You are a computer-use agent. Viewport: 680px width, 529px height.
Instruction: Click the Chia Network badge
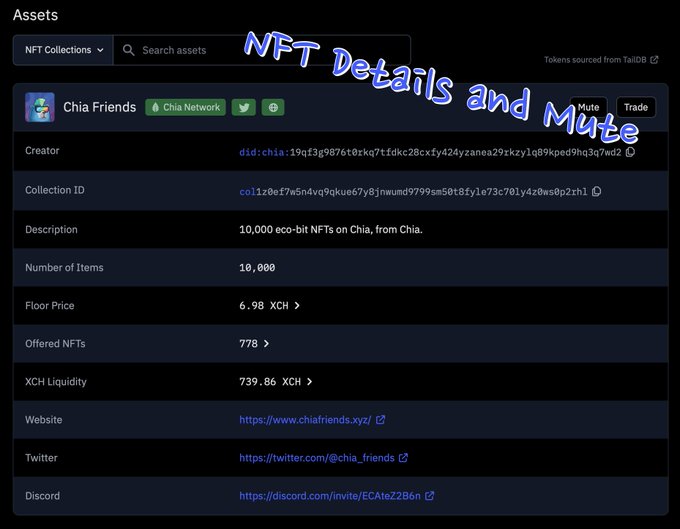coord(186,107)
